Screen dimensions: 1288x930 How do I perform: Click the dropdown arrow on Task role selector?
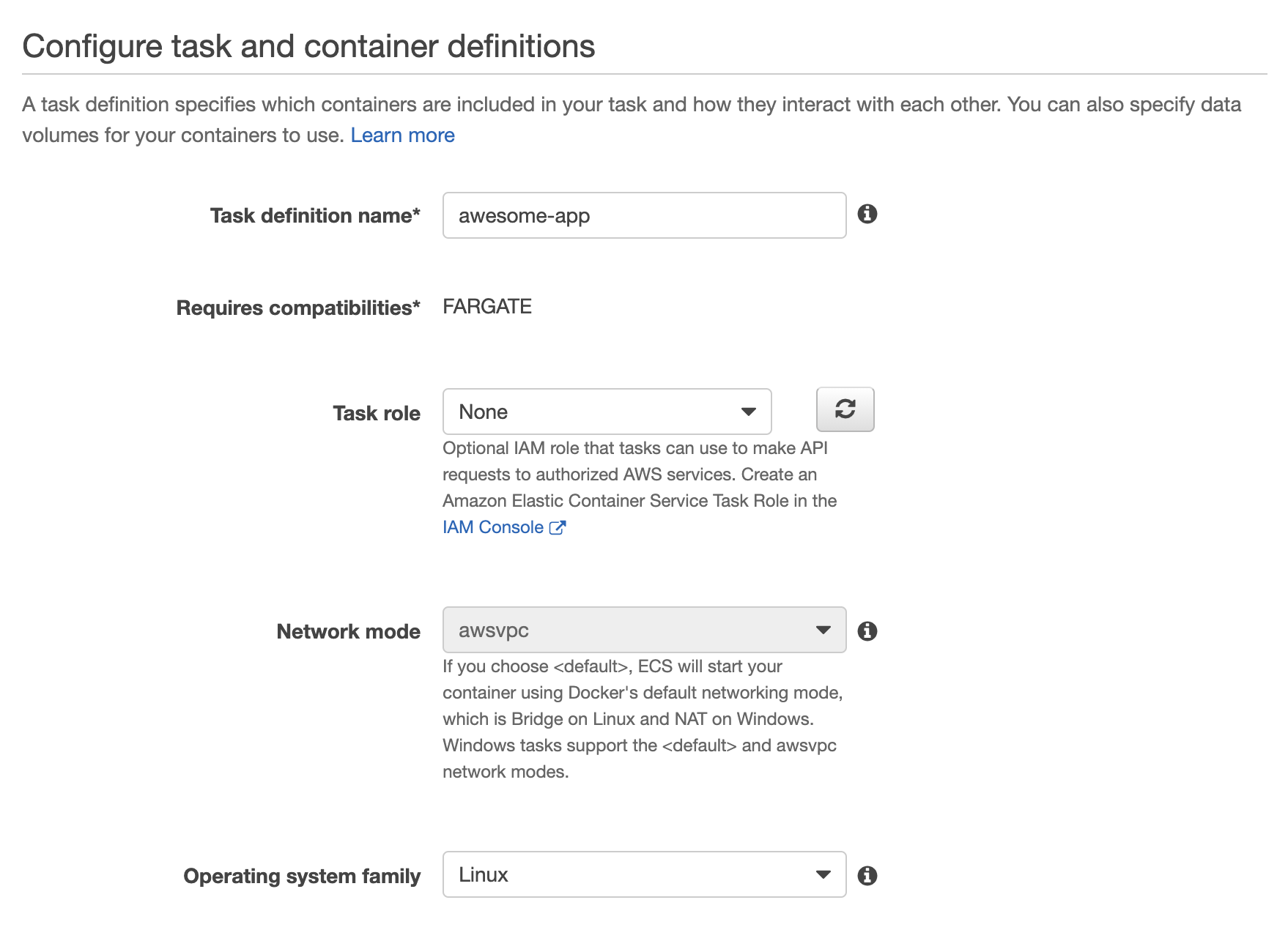(747, 412)
